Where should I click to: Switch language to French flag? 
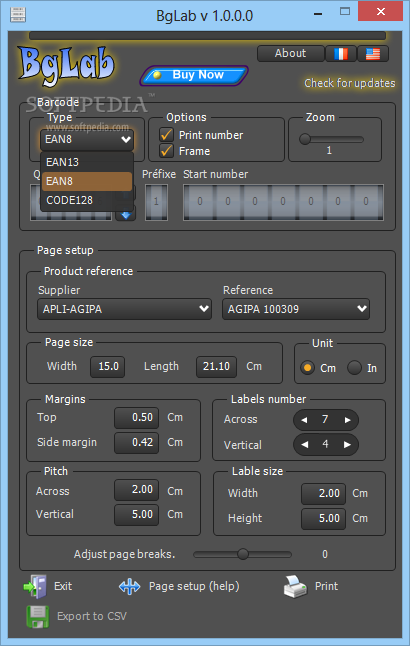click(x=341, y=54)
